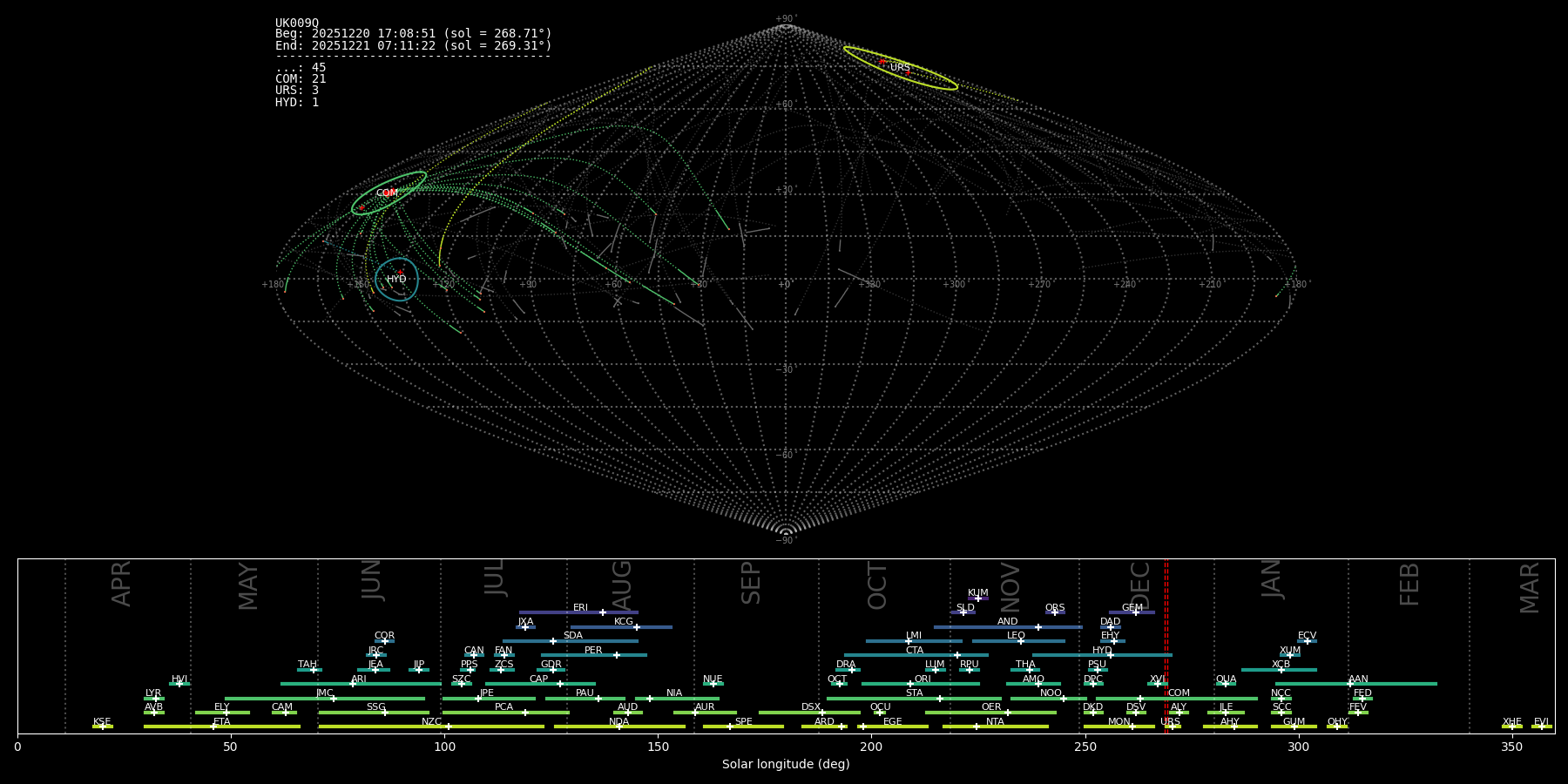Viewport: 1568px width, 784px height.
Task: Click the HYD radiant label on sky map
Action: pos(396,280)
